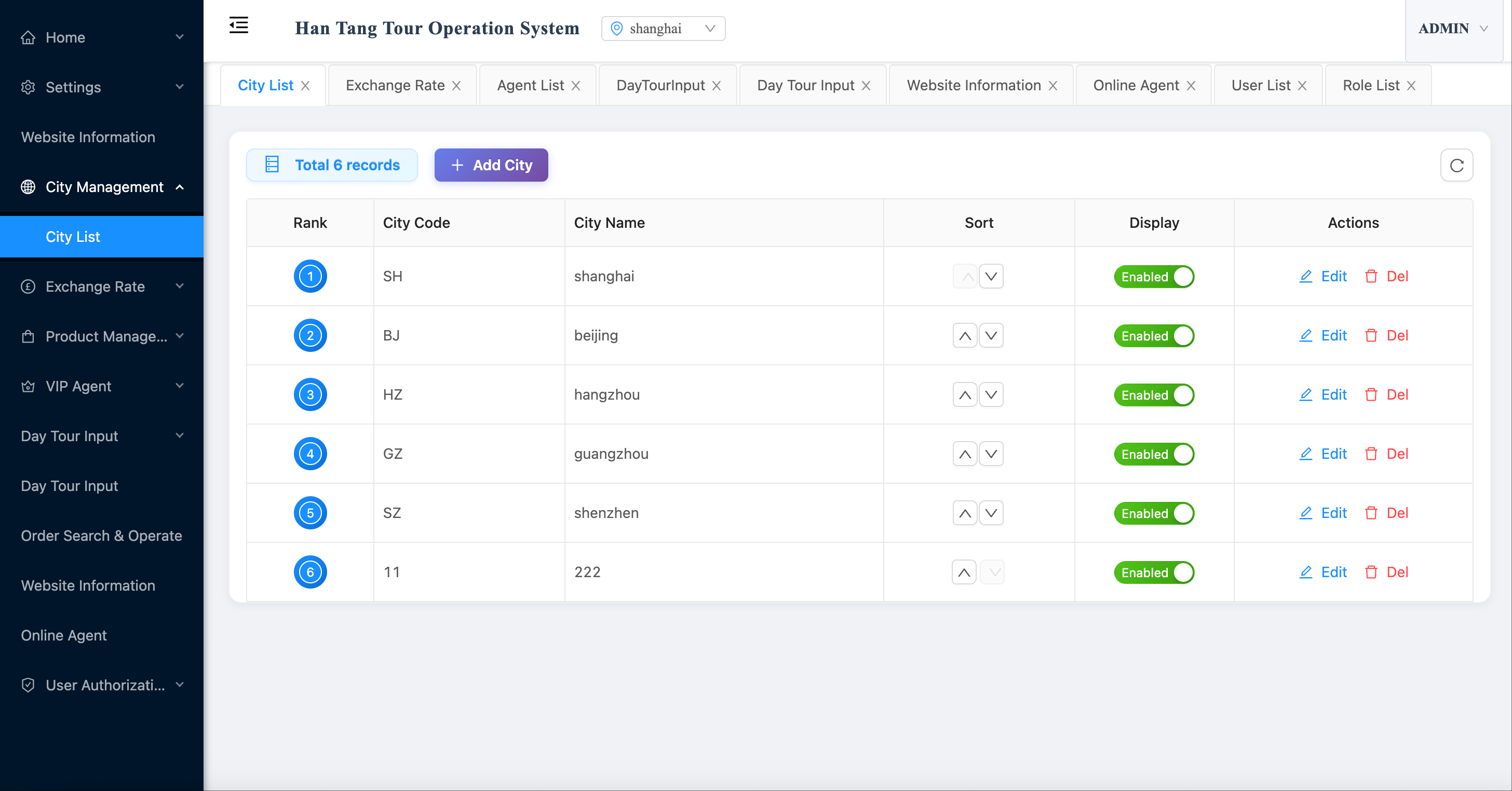The width and height of the screenshot is (1512, 791).
Task: Open Order Search & Operate in sidebar
Action: pyautogui.click(x=102, y=536)
